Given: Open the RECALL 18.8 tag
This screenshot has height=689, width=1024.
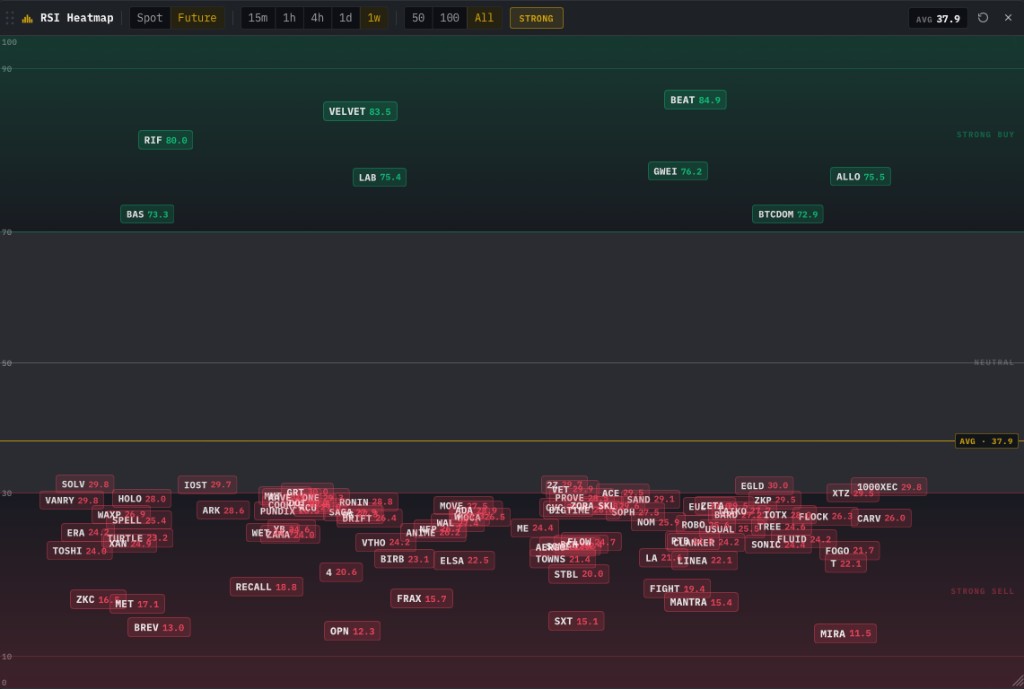Looking at the screenshot, I should coord(266,586).
